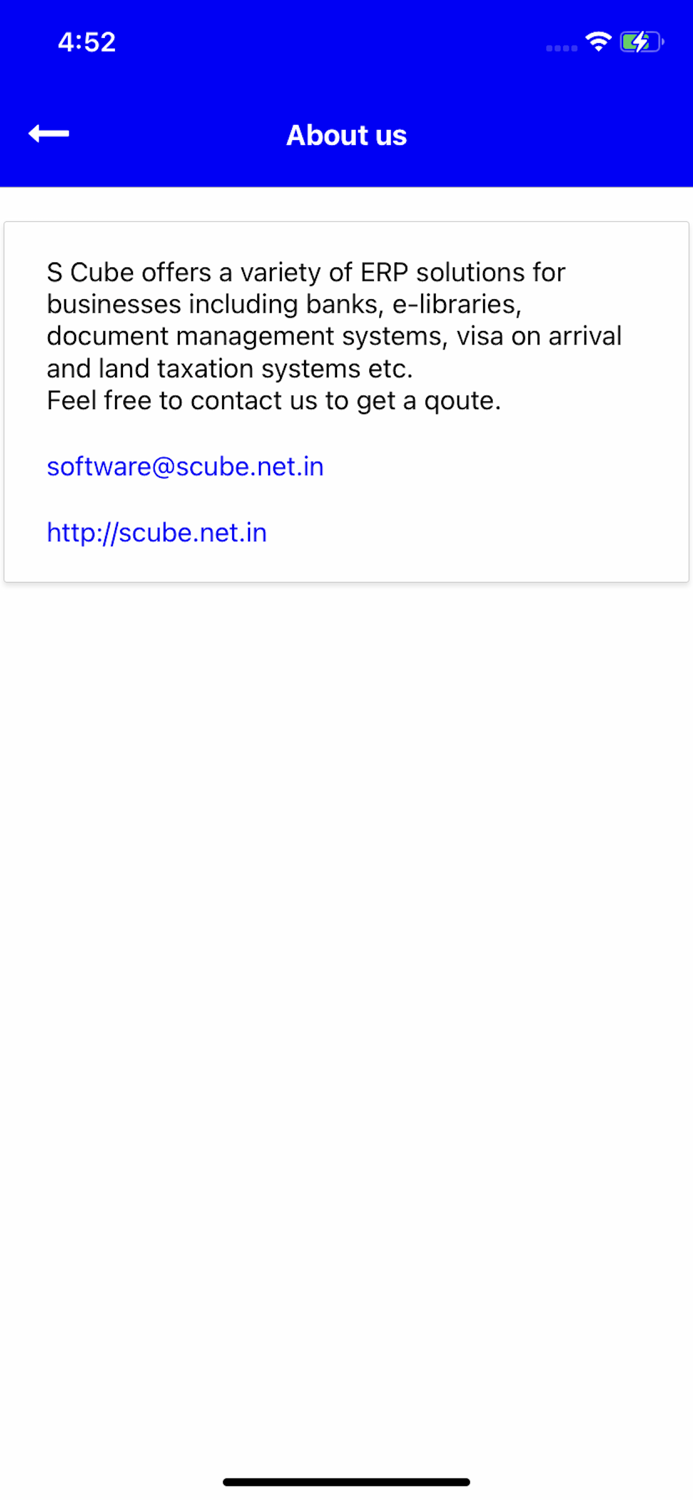Screen dimensions: 693x1500
Task: Tap the charging battery icon
Action: point(640,42)
